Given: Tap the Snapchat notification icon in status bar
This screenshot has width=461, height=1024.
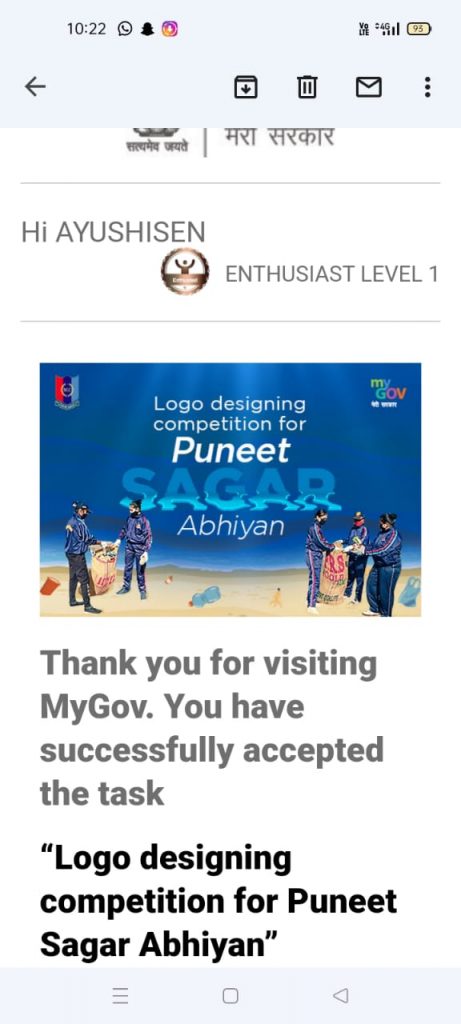Looking at the screenshot, I should (147, 29).
